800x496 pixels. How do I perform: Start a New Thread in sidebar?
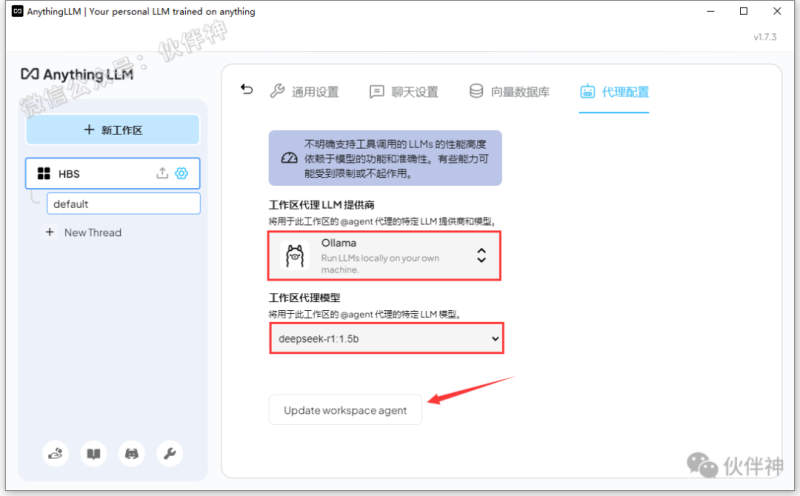(x=92, y=232)
